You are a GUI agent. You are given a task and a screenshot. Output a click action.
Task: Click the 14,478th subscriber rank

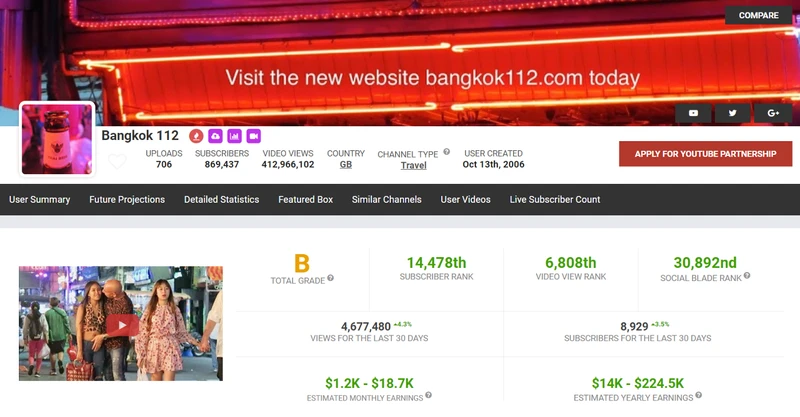436,263
